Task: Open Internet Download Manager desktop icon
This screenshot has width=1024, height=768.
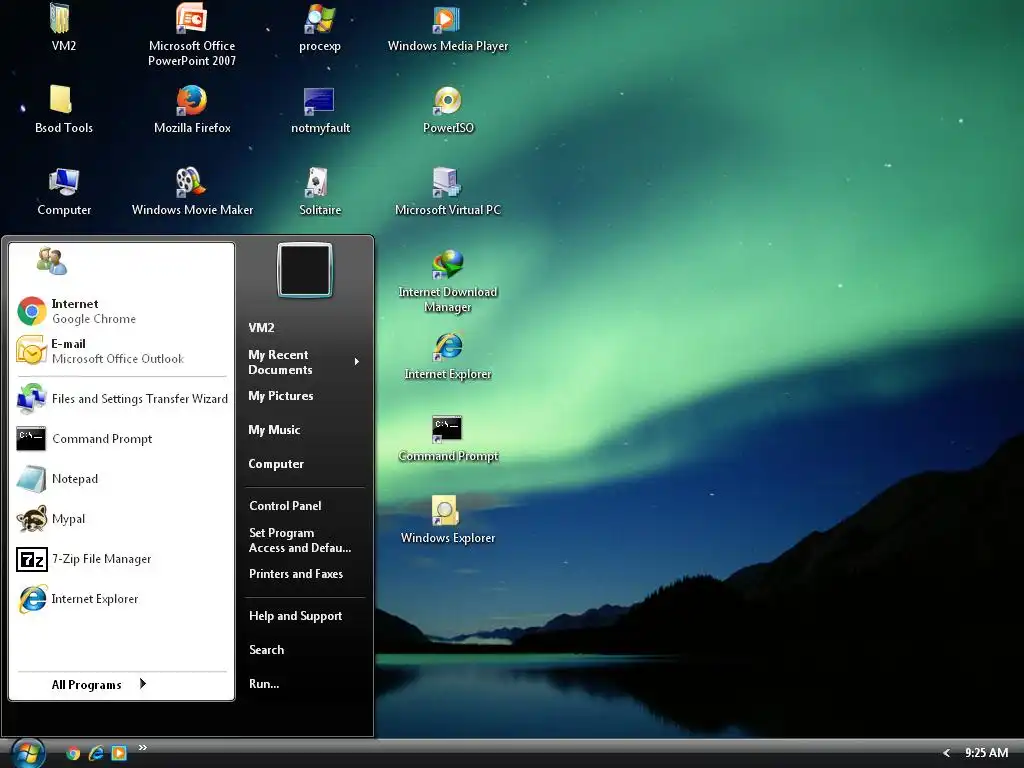Action: click(447, 281)
